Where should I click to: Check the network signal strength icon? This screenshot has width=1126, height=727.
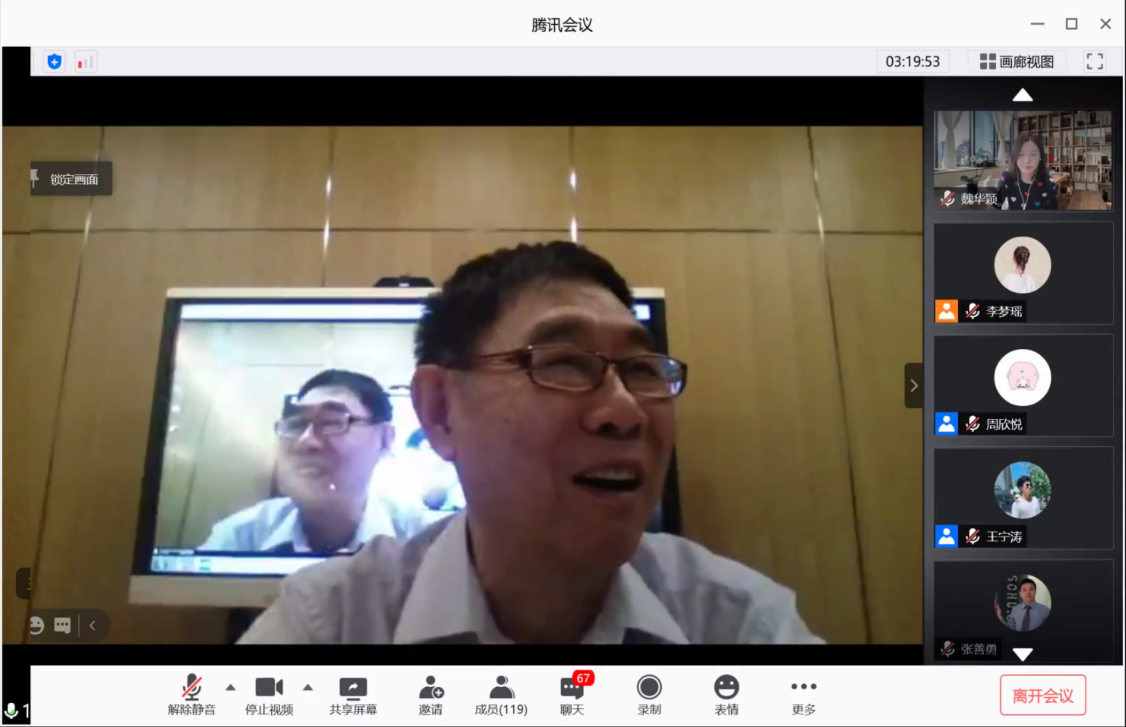click(x=85, y=62)
